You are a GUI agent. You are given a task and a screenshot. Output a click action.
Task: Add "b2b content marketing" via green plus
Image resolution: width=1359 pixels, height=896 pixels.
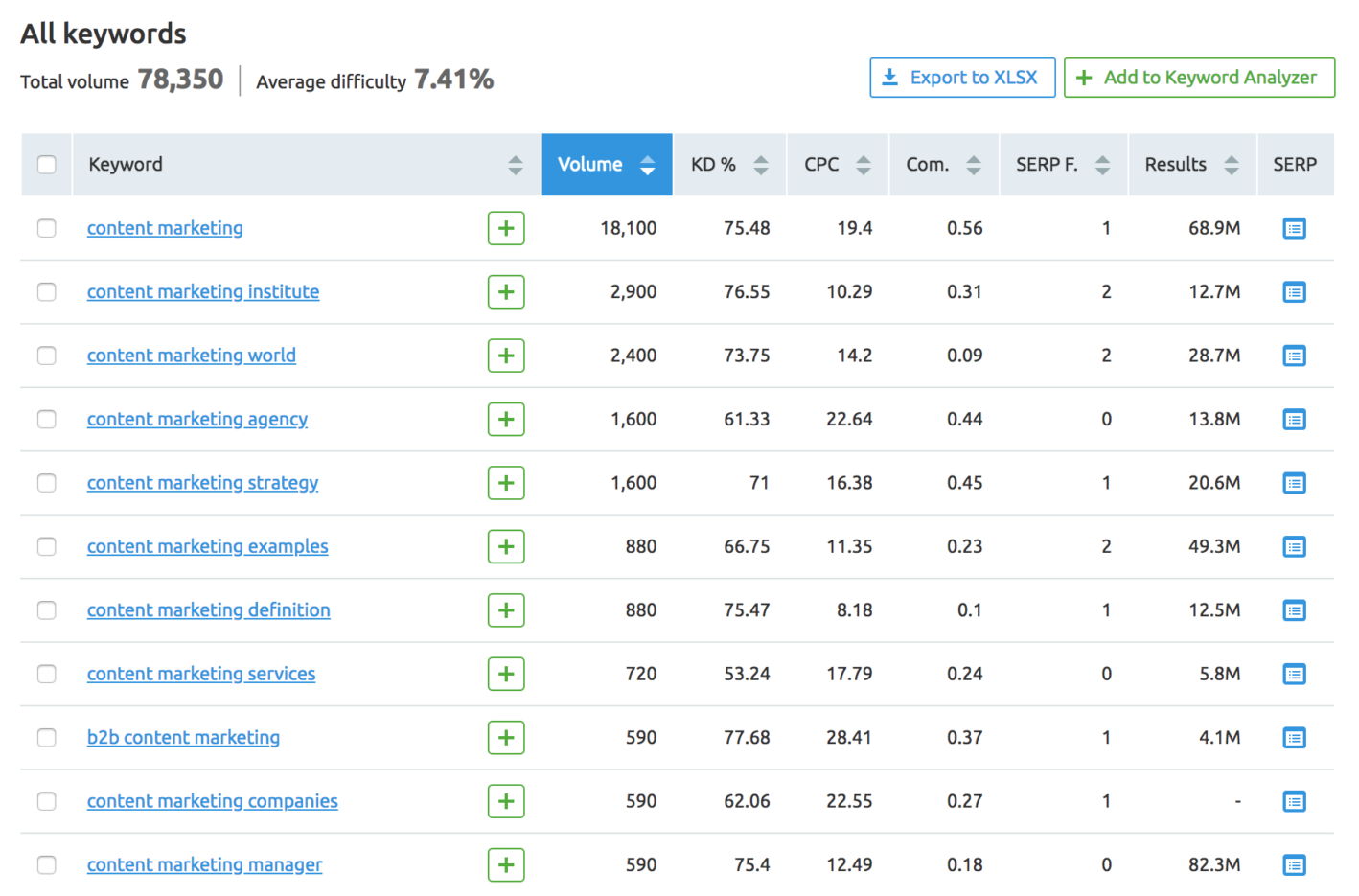tap(506, 738)
